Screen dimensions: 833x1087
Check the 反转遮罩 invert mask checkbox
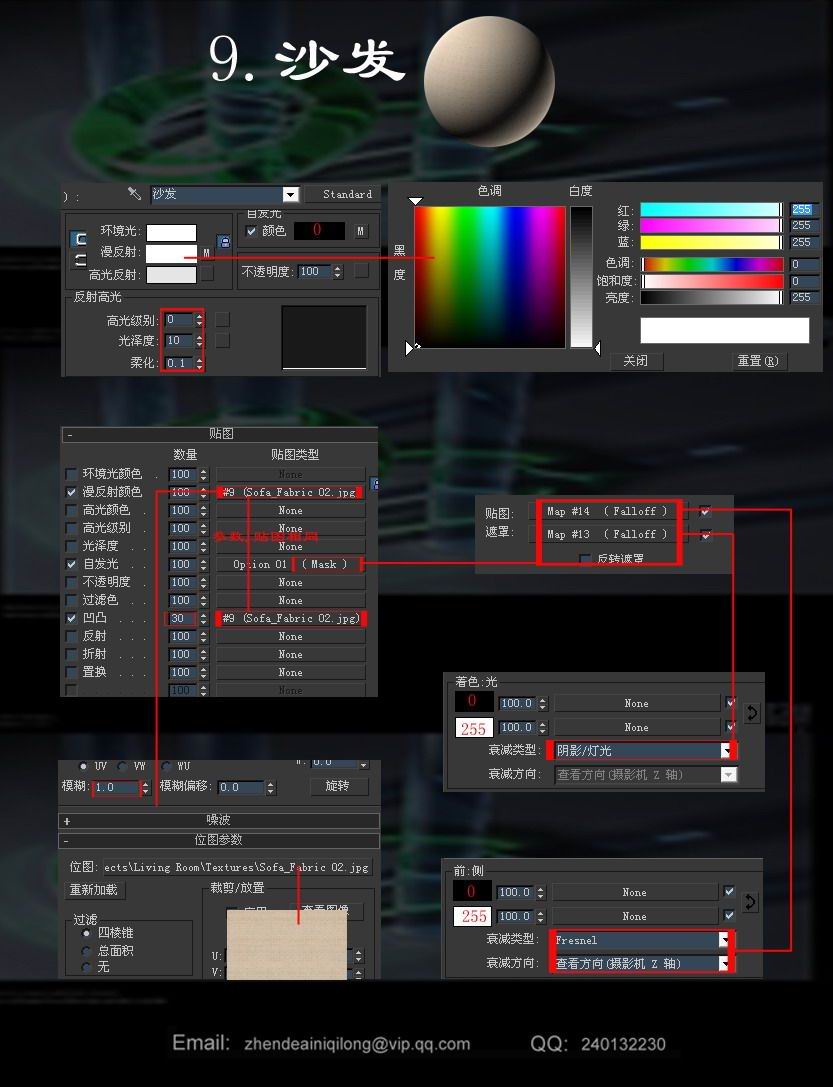click(x=585, y=558)
